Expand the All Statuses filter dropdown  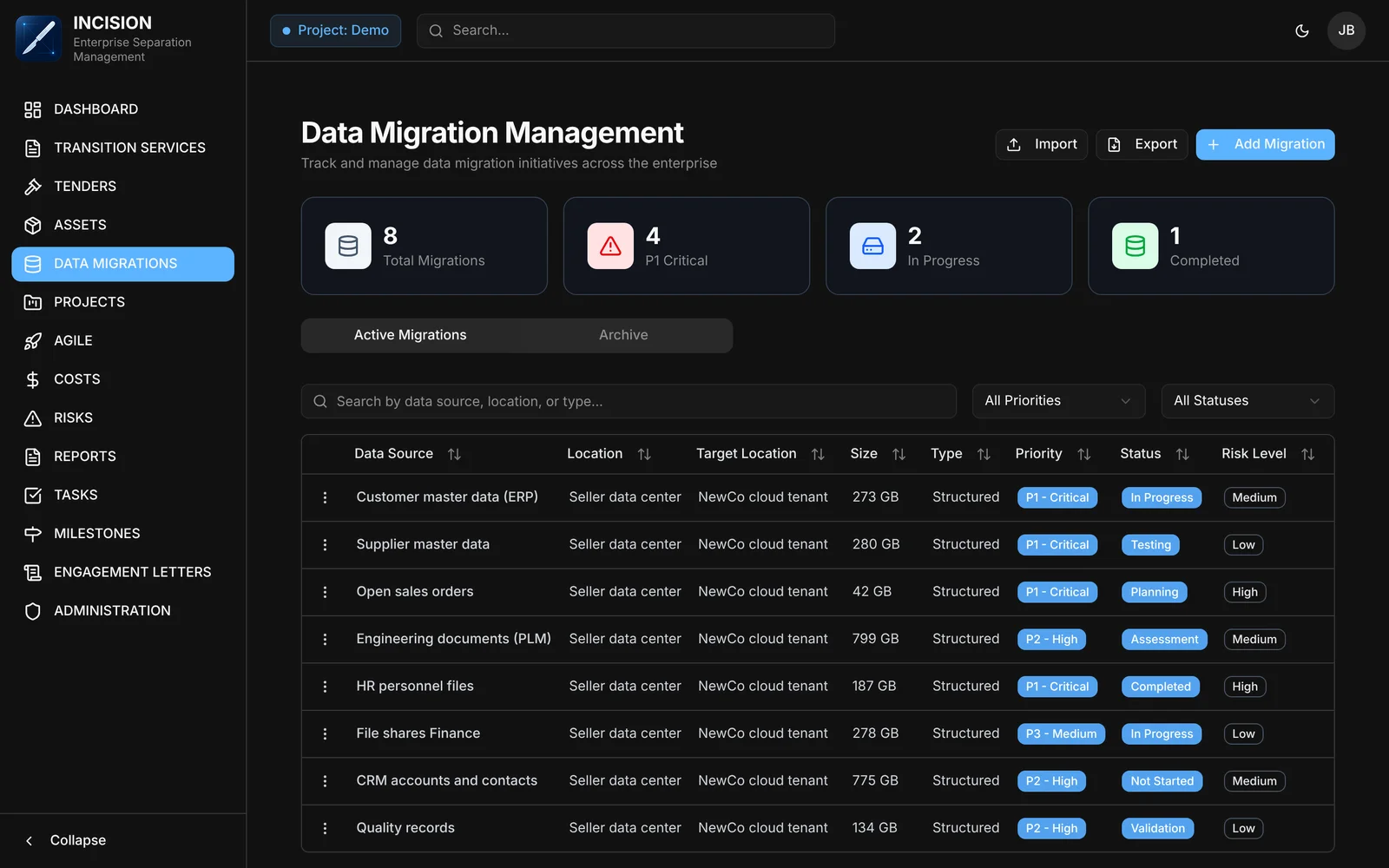(x=1247, y=401)
